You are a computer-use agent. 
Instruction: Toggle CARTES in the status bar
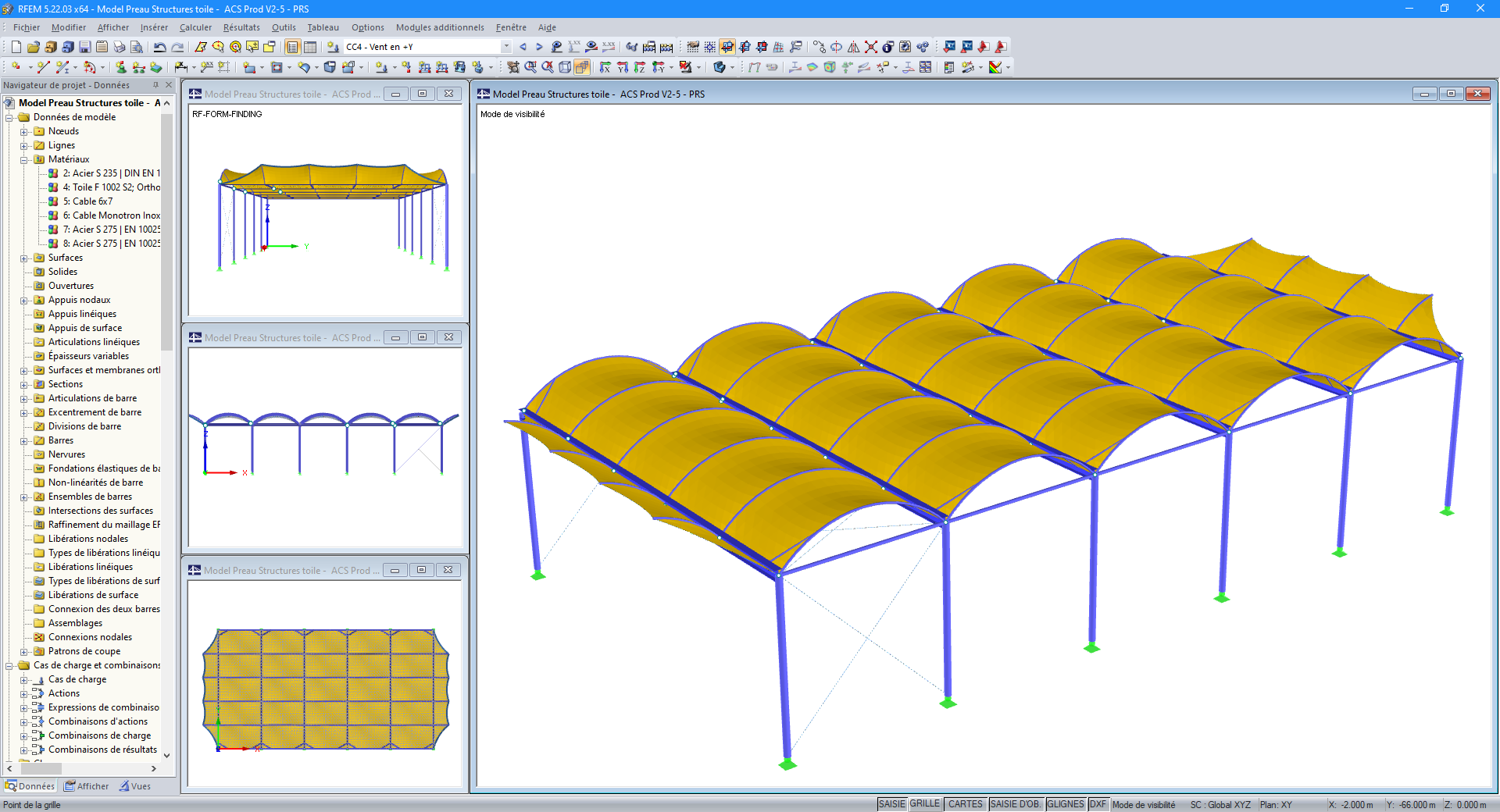[x=966, y=804]
